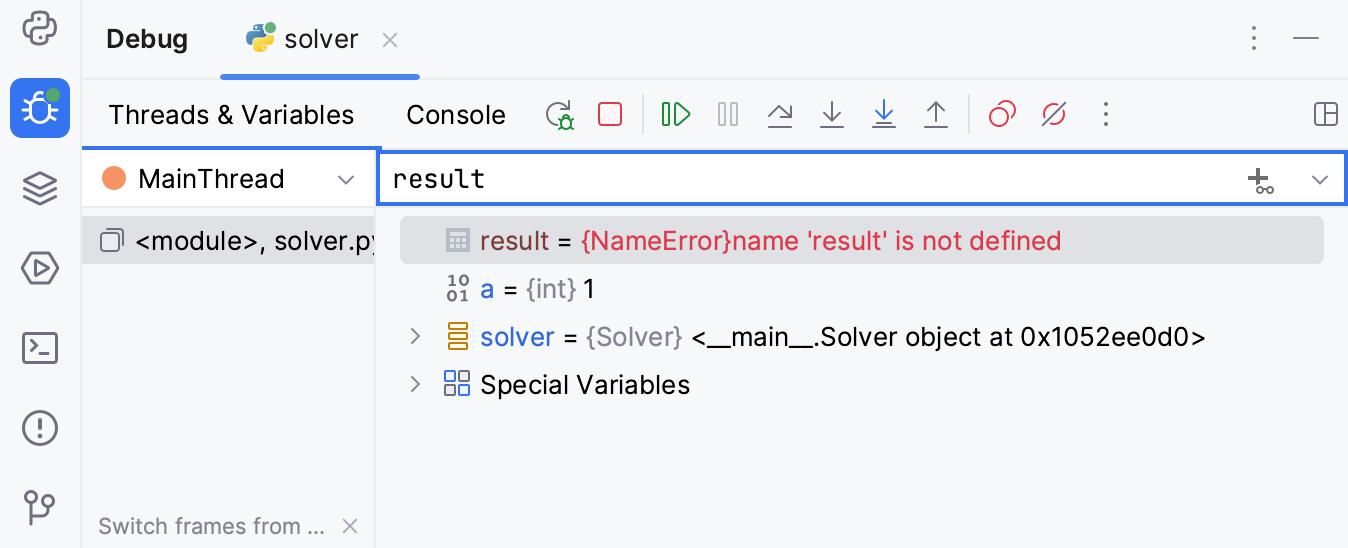
Task: Stop the debug session
Action: tap(610, 115)
